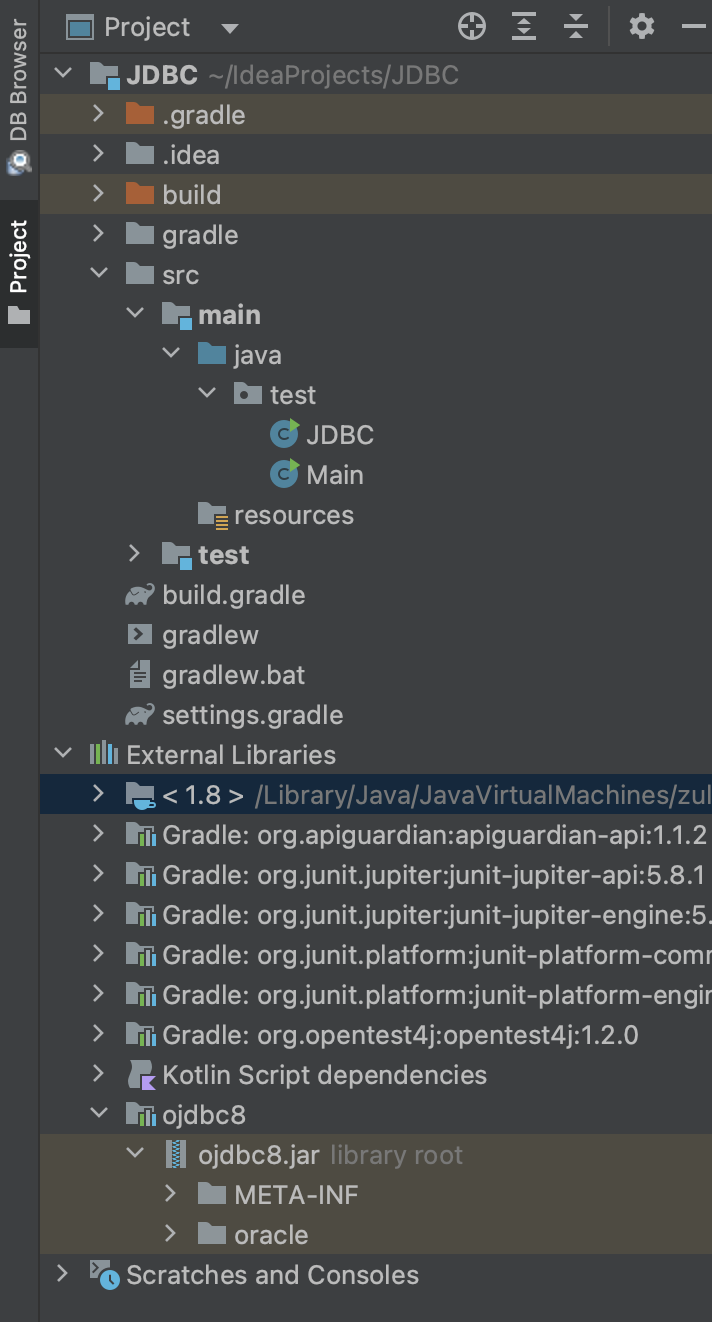Click the Collapse All icon in toolbar
Screen dimensions: 712x1322
pos(576,27)
